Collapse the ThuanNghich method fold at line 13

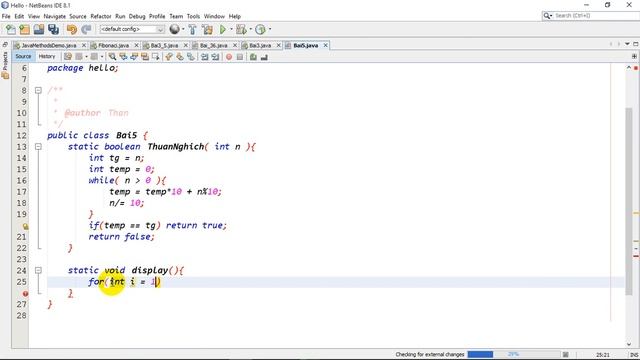38,147
